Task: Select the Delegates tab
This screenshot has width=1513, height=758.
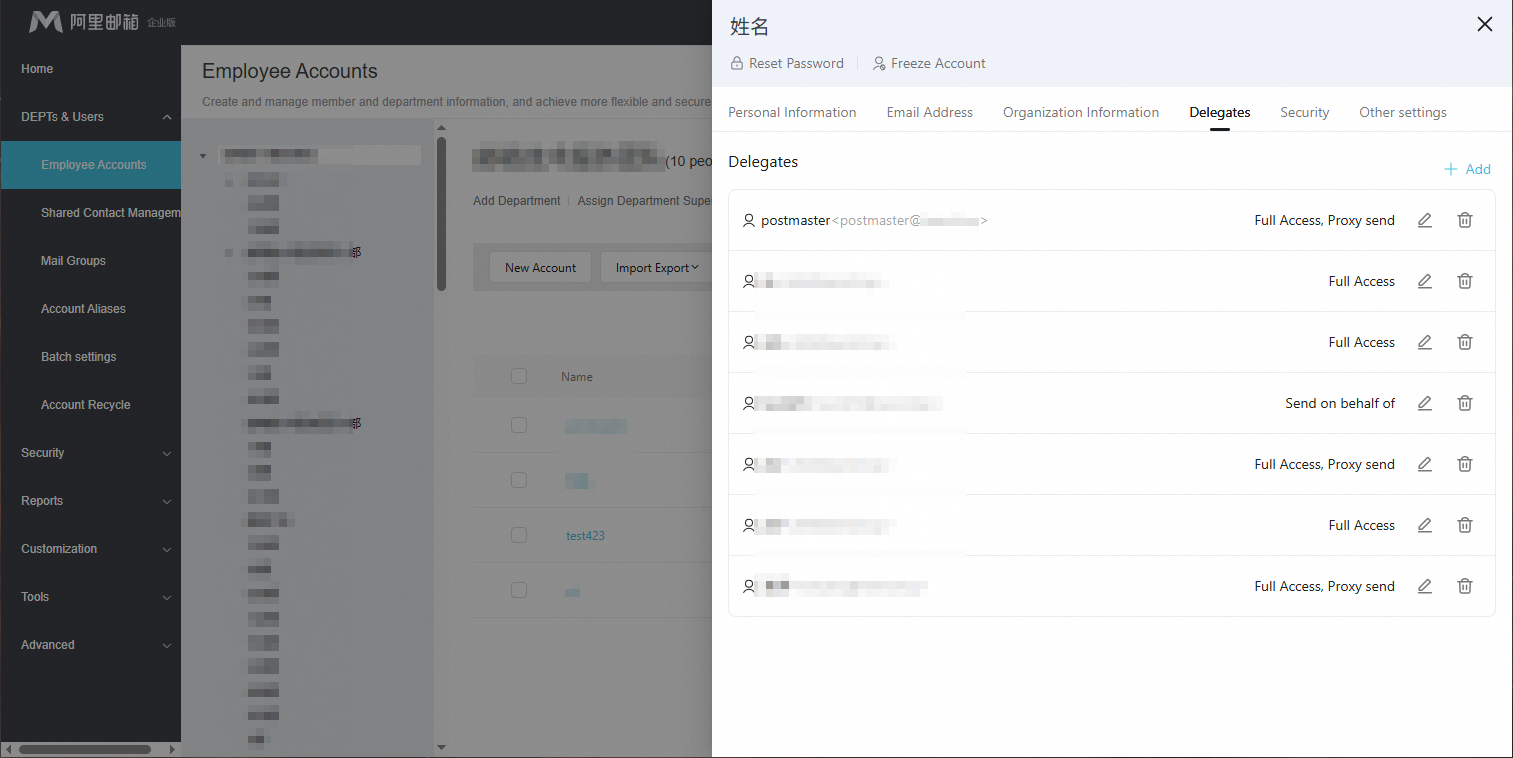Action: 1220,112
